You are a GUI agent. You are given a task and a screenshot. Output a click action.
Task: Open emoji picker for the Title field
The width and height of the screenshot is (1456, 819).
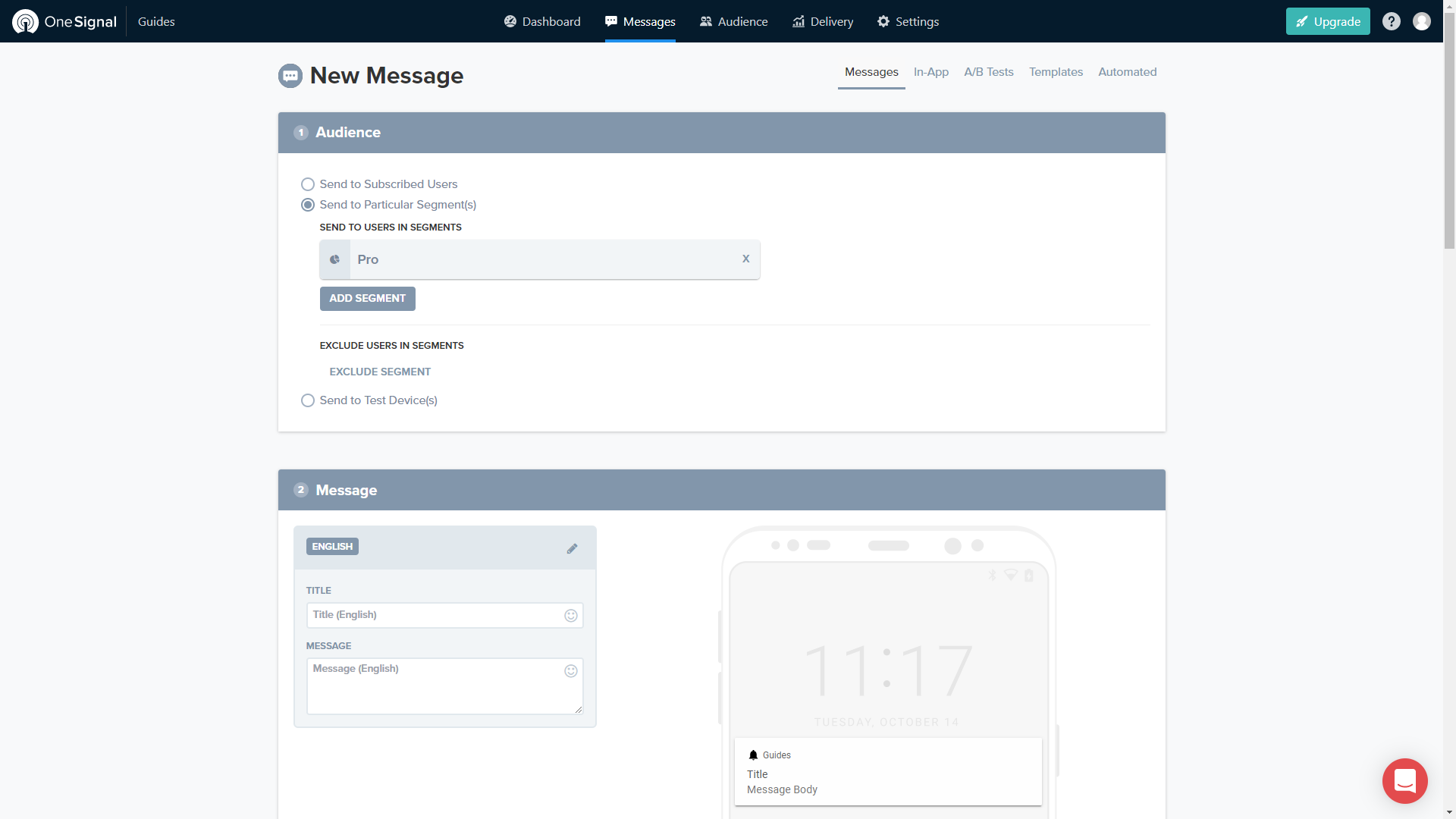(x=571, y=616)
